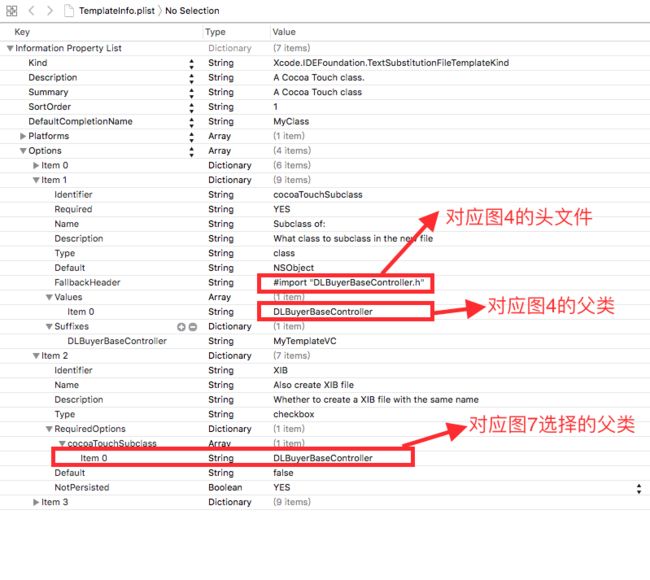Select the 'Subclass of:' value
The width and height of the screenshot is (650, 580).
pos(299,224)
